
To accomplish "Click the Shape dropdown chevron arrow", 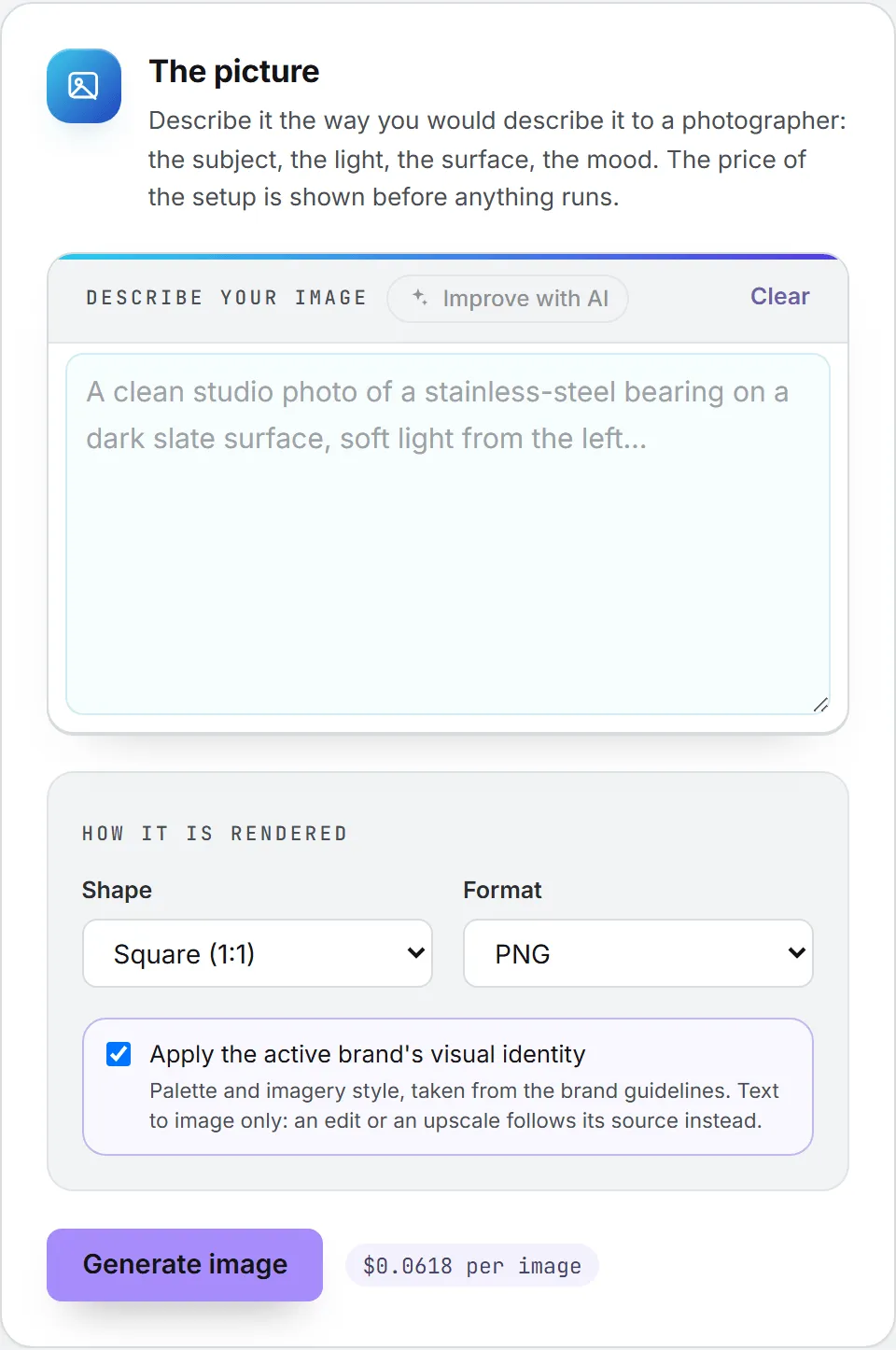I will (416, 953).
